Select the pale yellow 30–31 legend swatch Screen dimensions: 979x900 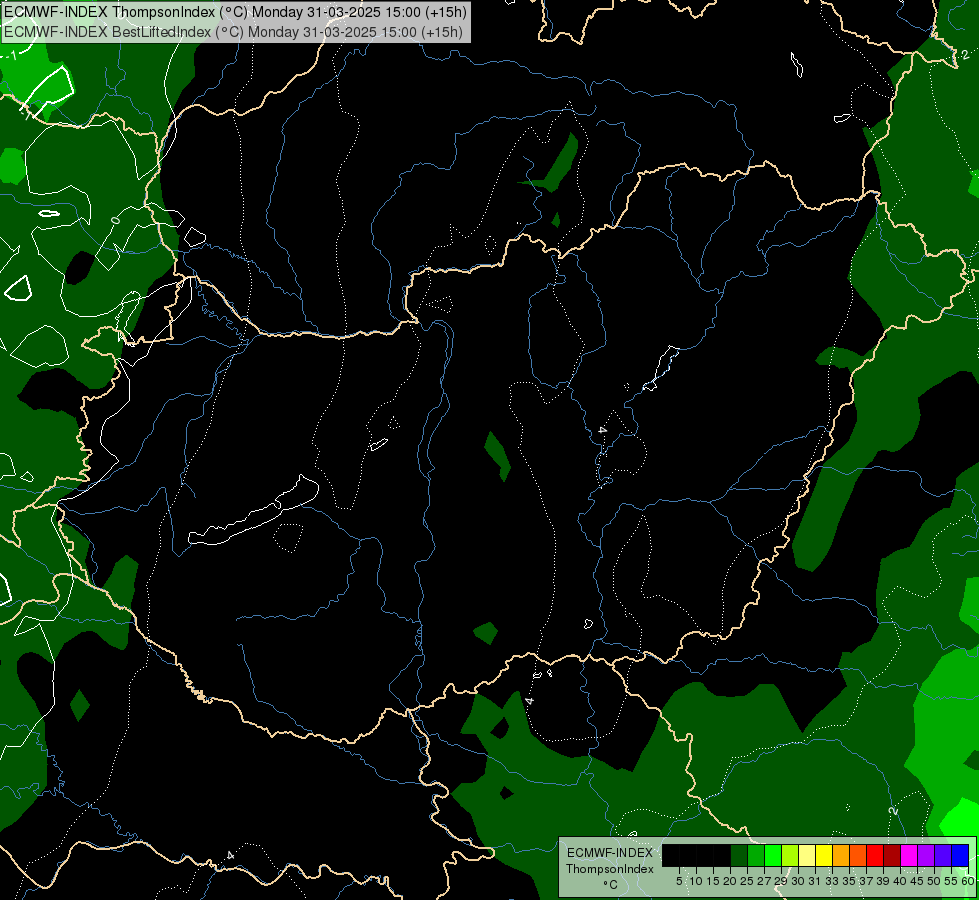point(807,856)
